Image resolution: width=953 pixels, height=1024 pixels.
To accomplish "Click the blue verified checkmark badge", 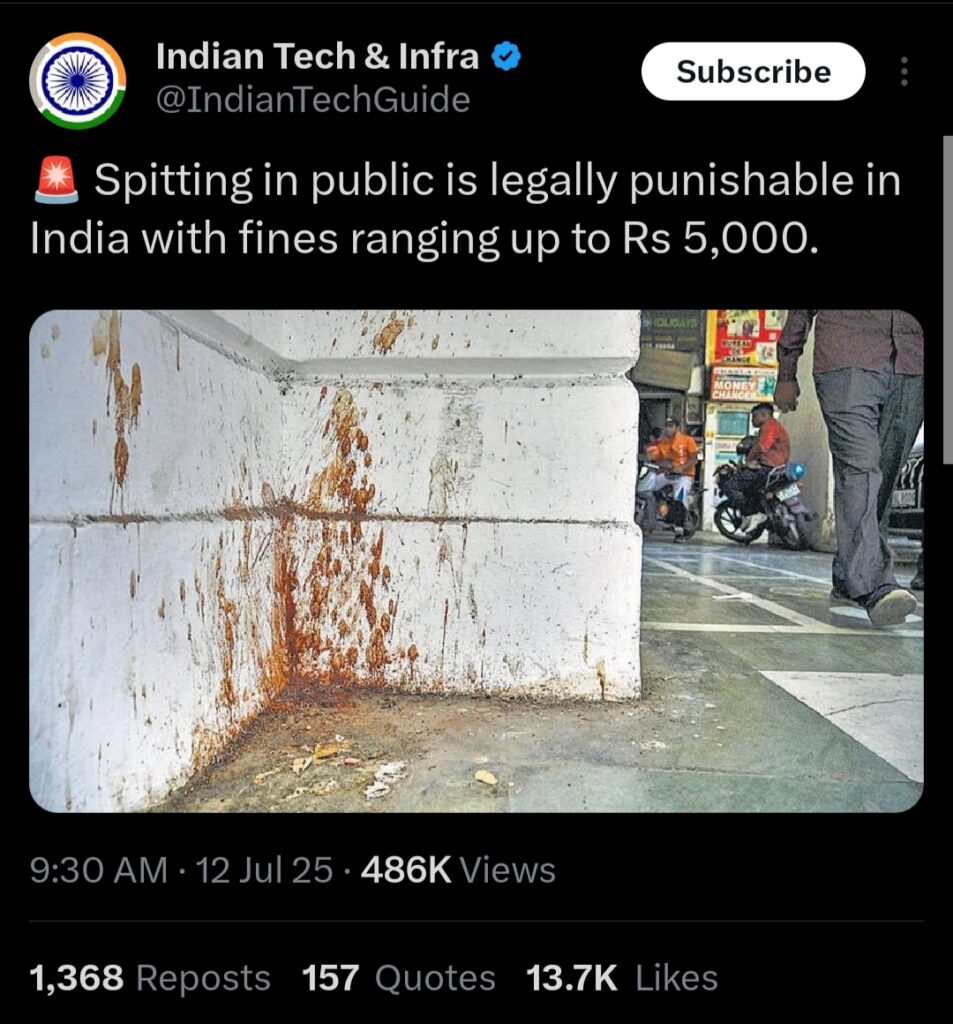I will [x=506, y=57].
